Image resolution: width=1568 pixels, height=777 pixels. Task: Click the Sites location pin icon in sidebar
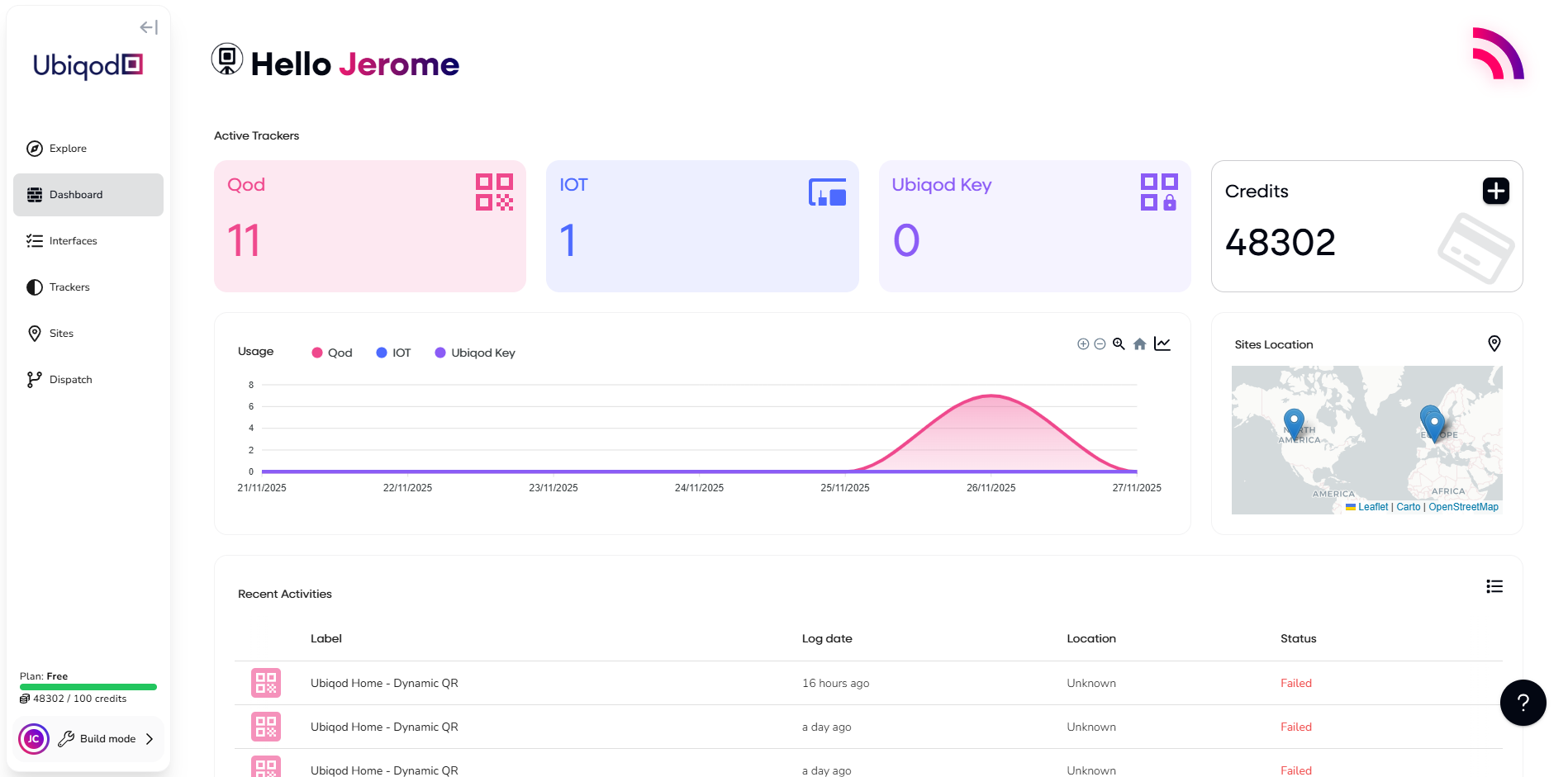35,334
